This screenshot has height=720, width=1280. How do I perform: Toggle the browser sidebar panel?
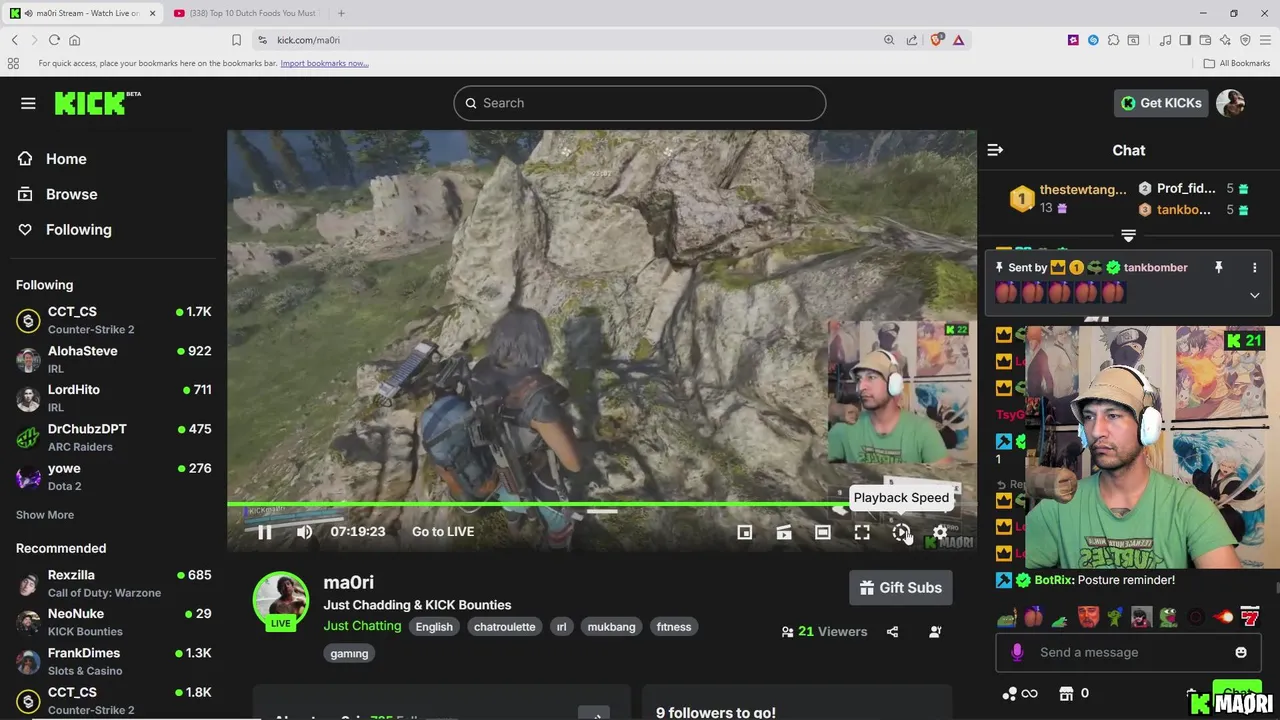click(1185, 40)
